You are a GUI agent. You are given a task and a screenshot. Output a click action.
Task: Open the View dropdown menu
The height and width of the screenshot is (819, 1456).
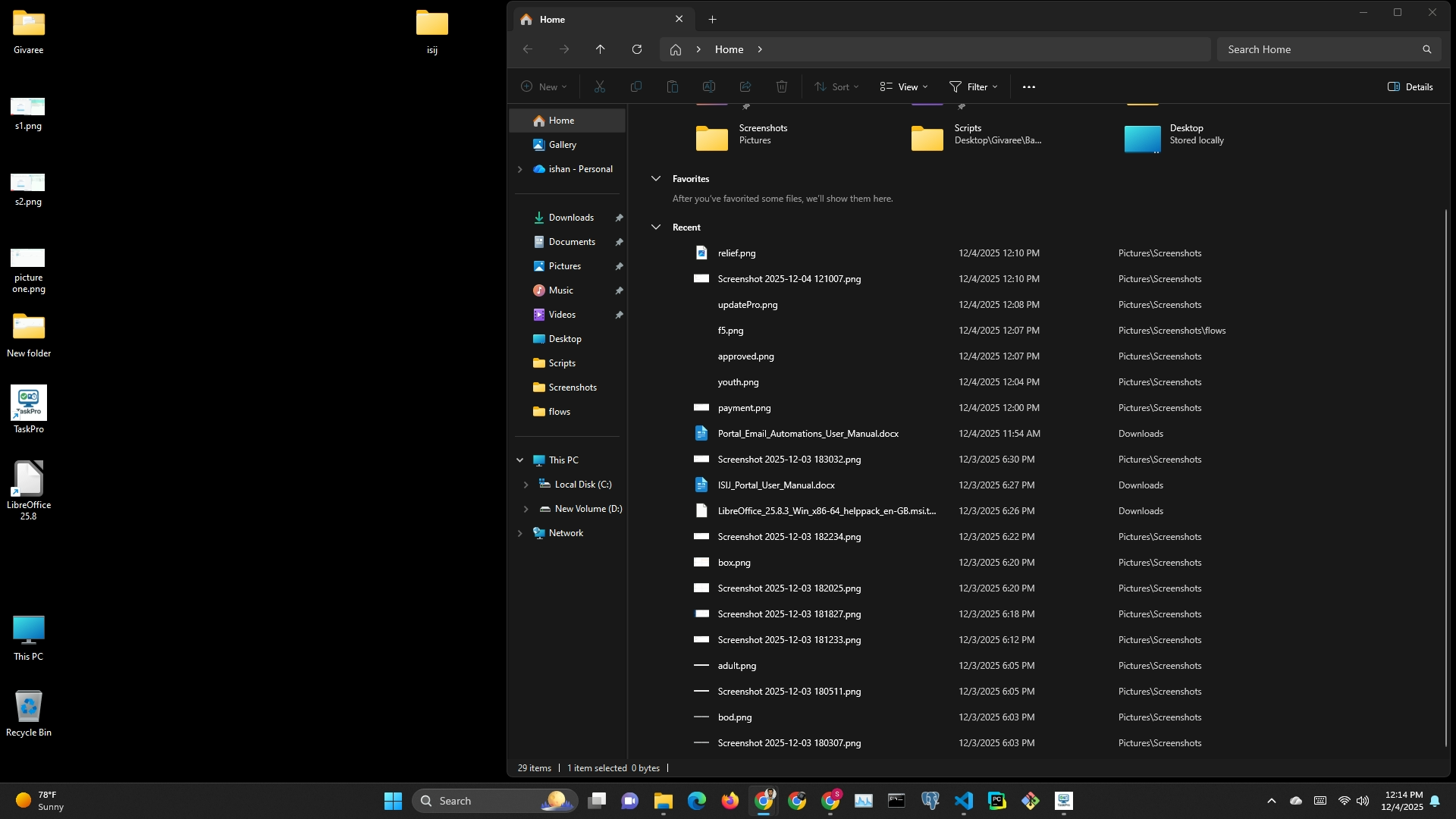pos(904,86)
